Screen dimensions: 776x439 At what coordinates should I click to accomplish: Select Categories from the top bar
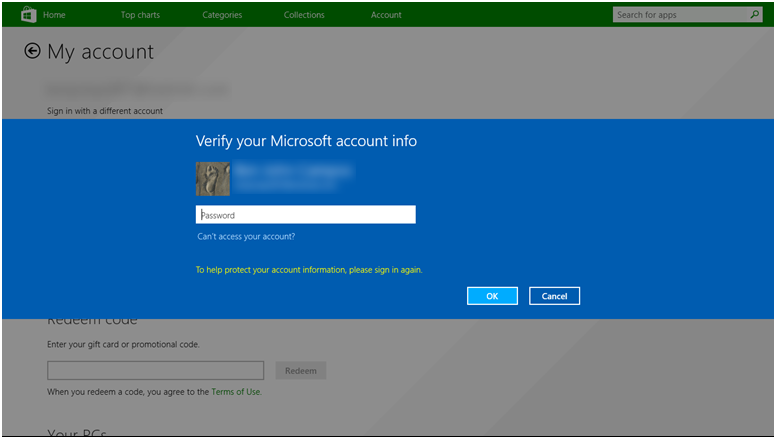[x=222, y=15]
